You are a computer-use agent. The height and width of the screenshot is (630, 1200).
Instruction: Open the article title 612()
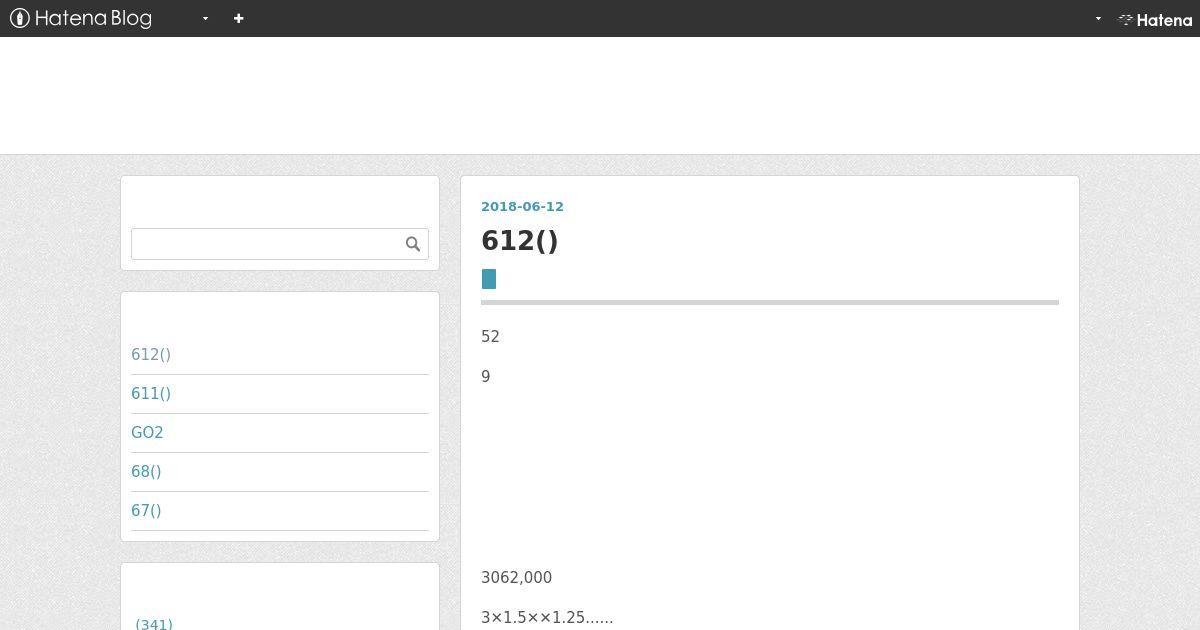pyautogui.click(x=520, y=241)
